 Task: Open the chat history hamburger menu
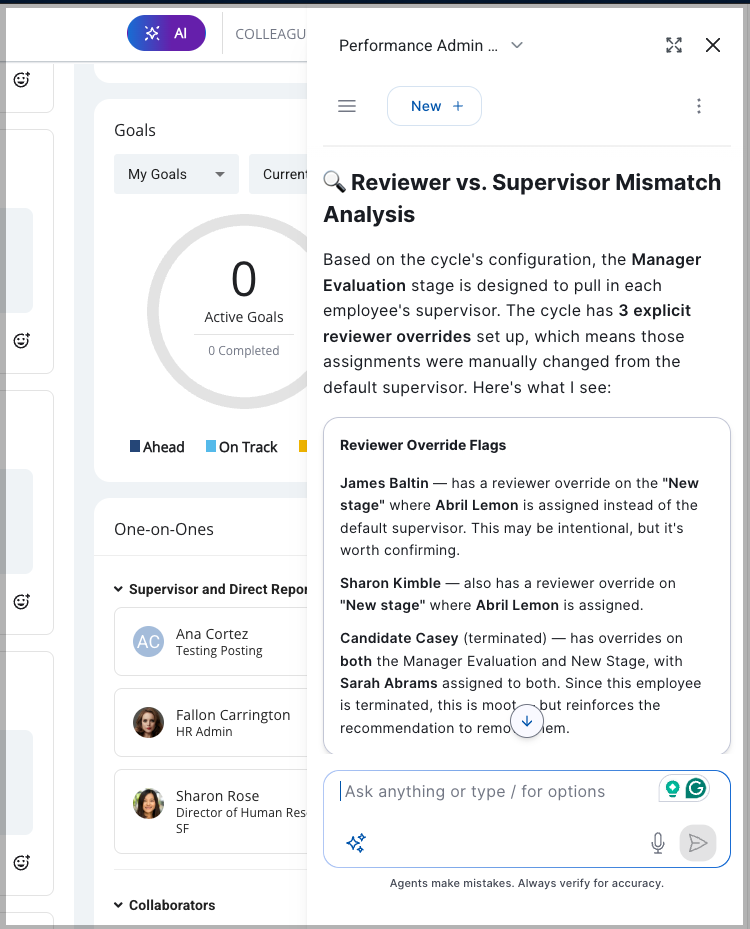347,106
